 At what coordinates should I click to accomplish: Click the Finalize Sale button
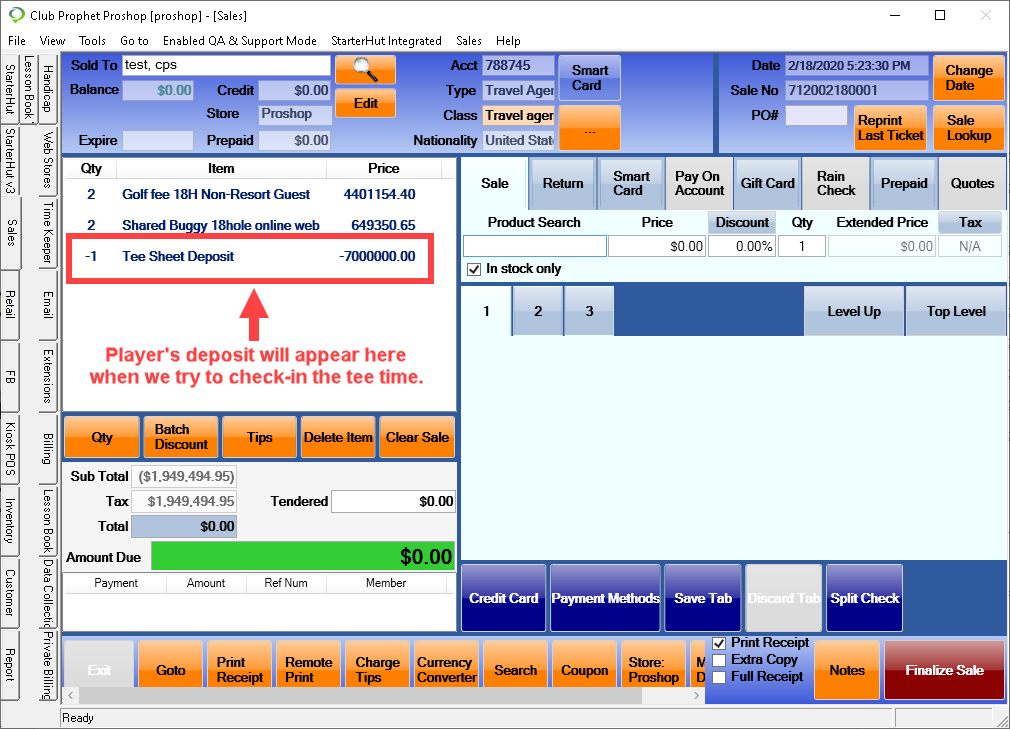click(x=944, y=670)
